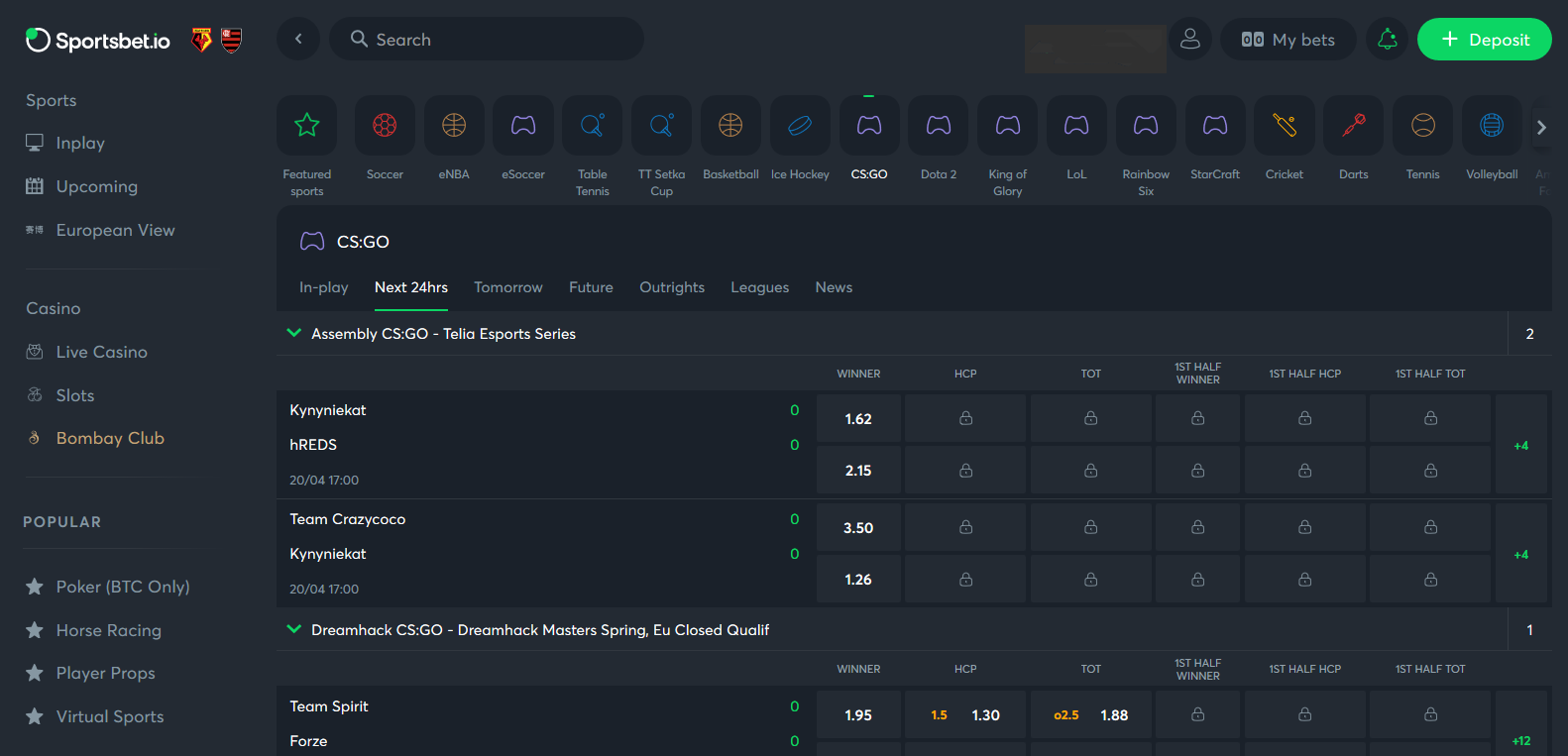Switch to the News tab
Viewport: 1568px width, 756px height.
(x=834, y=287)
